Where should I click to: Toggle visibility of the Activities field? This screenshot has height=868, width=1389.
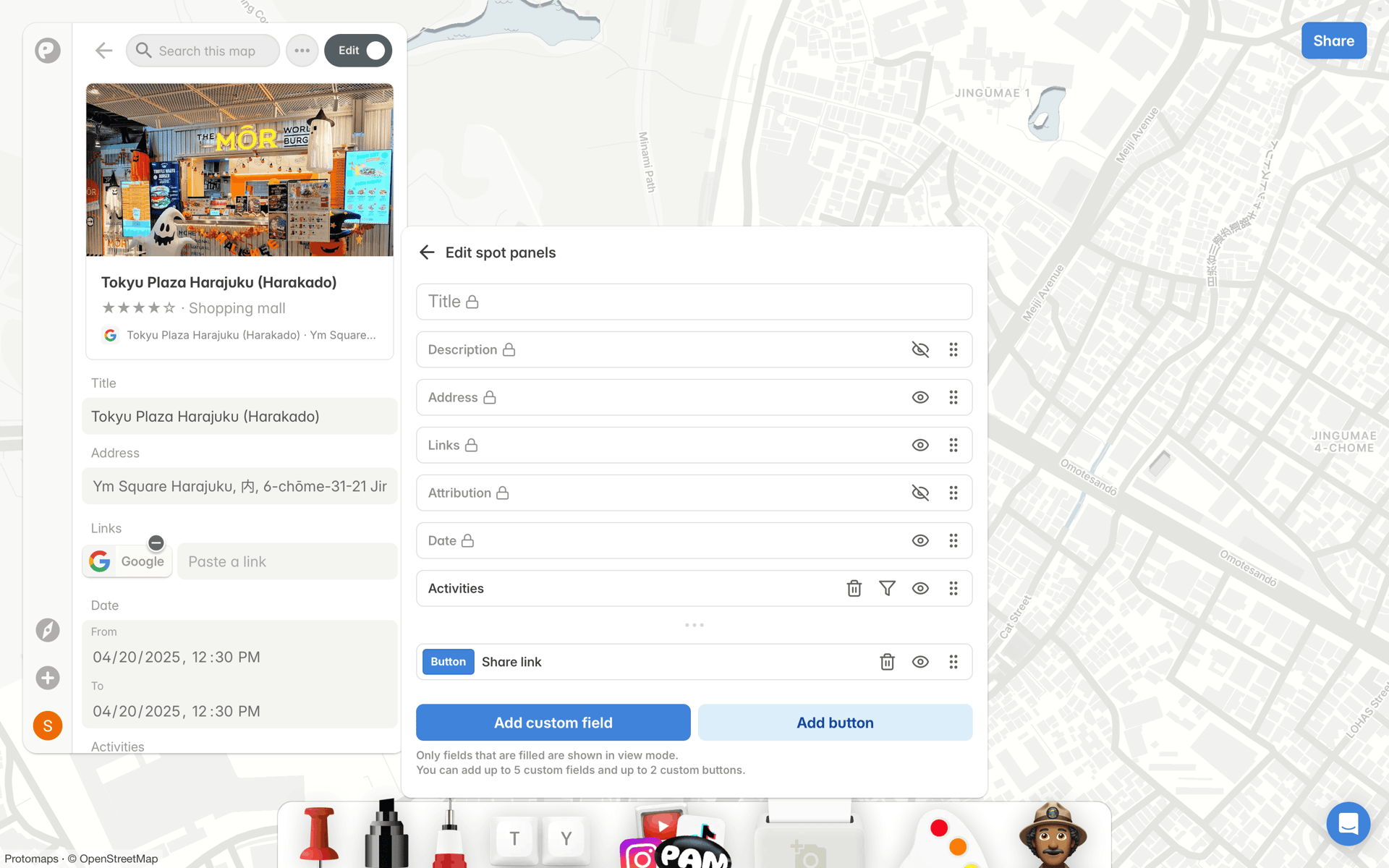coord(920,588)
